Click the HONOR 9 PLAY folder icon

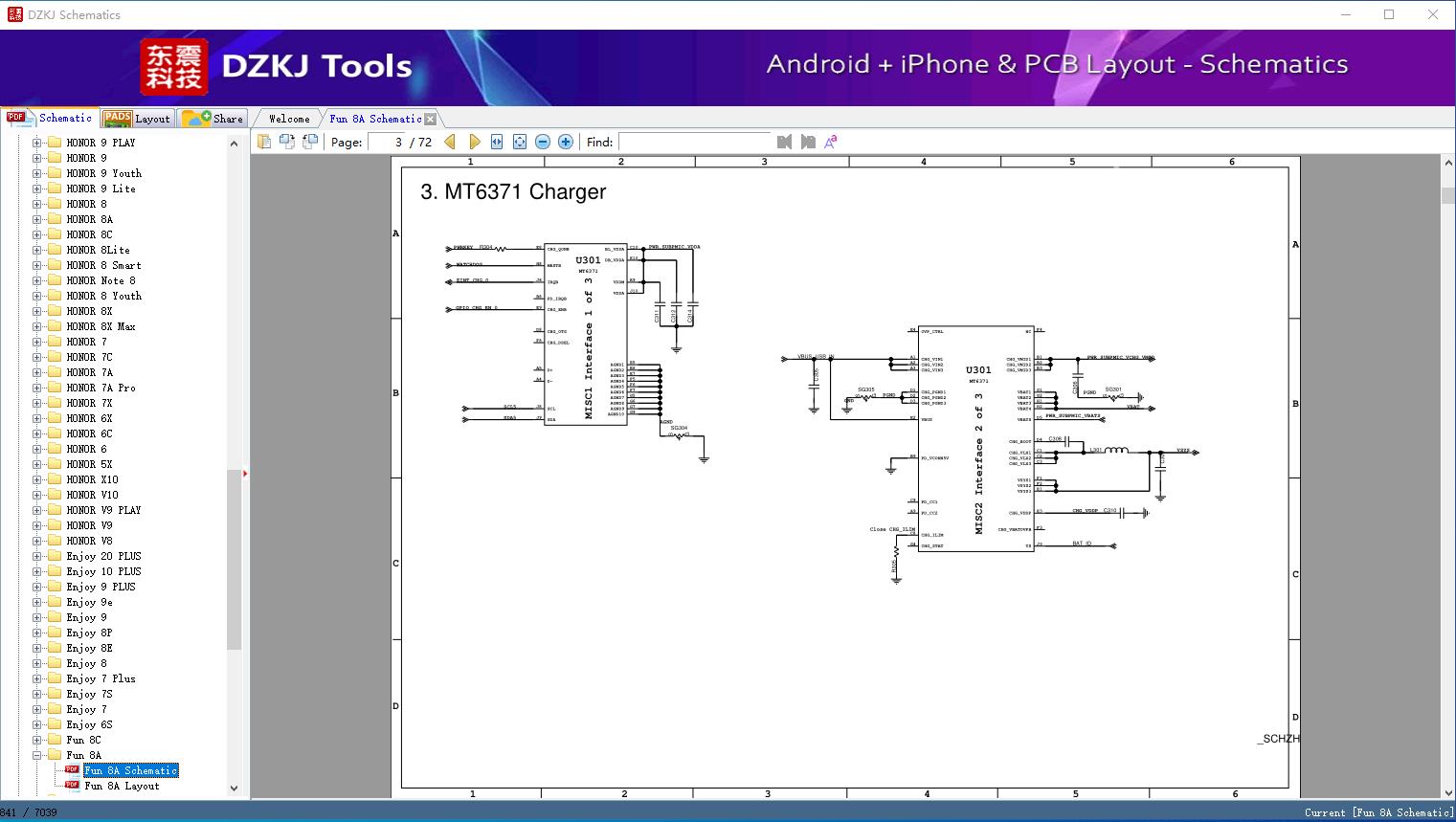[x=55, y=143]
